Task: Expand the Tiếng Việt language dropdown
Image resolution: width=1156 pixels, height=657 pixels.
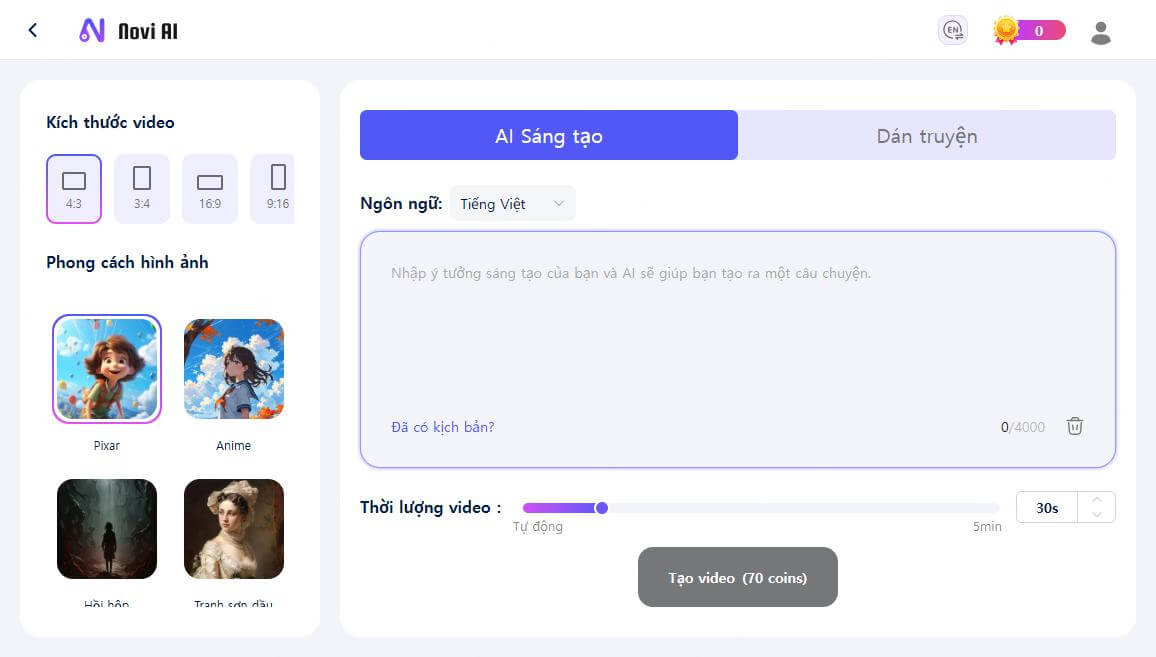Action: point(513,204)
